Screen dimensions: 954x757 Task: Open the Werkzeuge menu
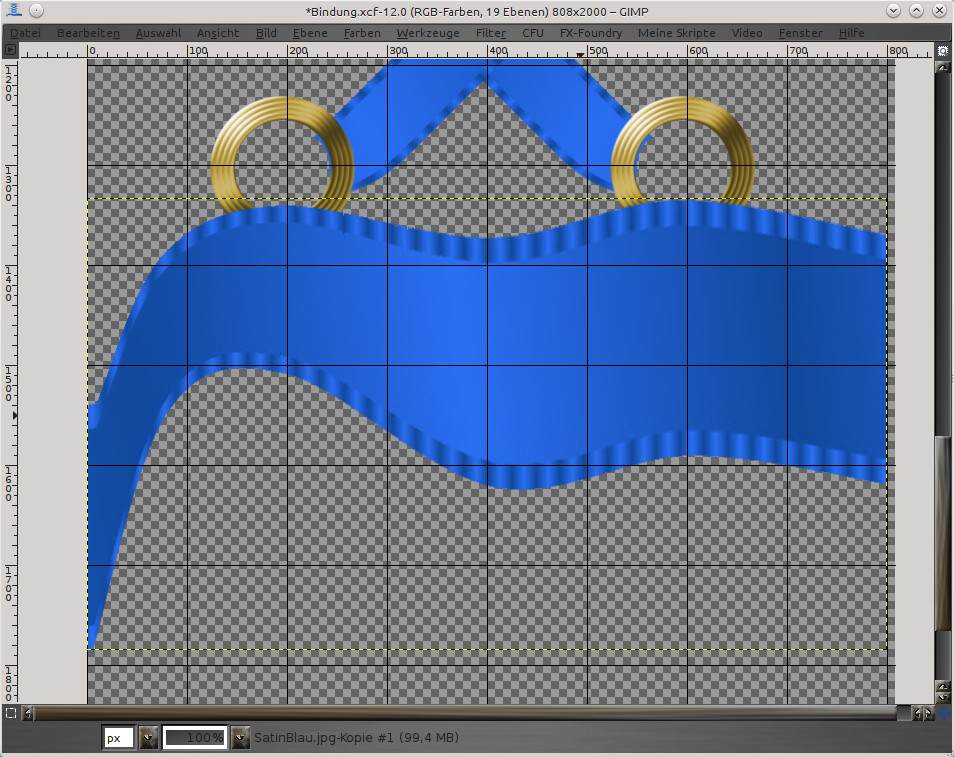(428, 33)
